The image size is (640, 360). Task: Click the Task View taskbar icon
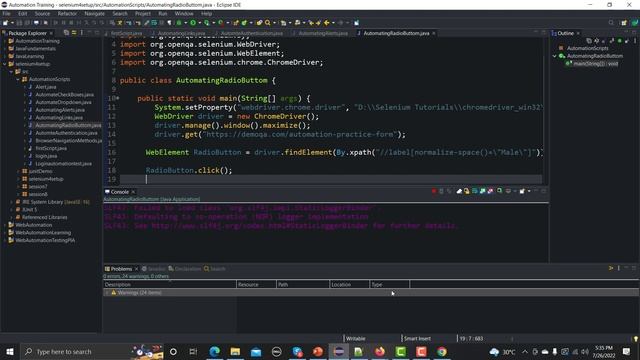pyautogui.click(x=193, y=351)
